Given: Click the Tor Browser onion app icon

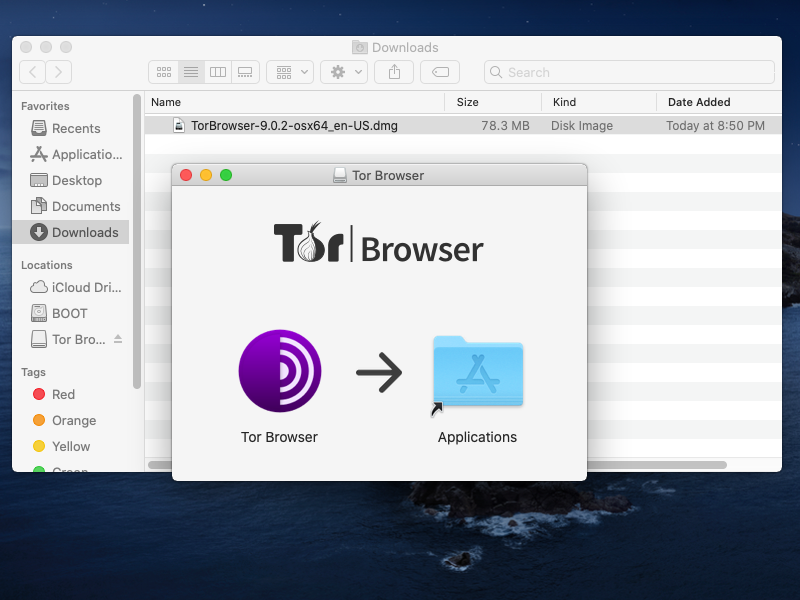Looking at the screenshot, I should (x=280, y=371).
